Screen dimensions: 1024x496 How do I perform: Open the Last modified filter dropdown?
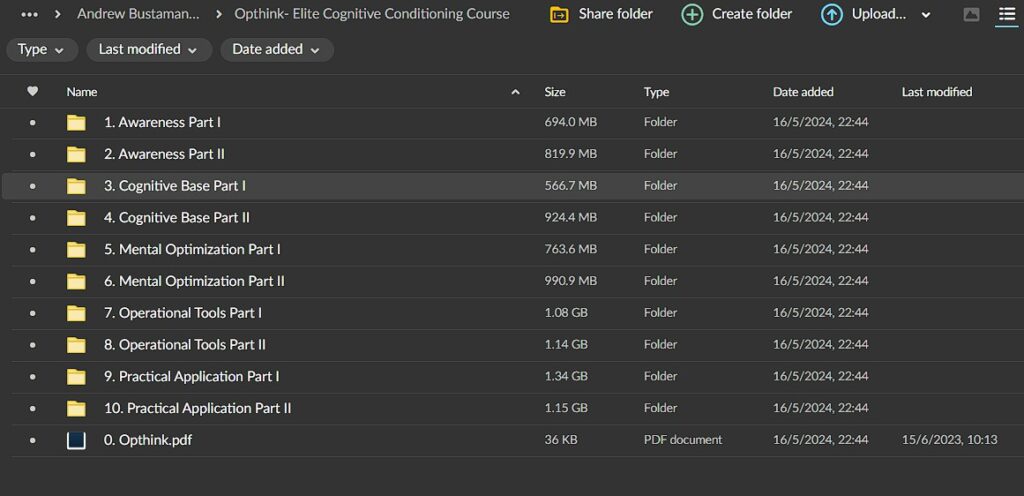148,50
